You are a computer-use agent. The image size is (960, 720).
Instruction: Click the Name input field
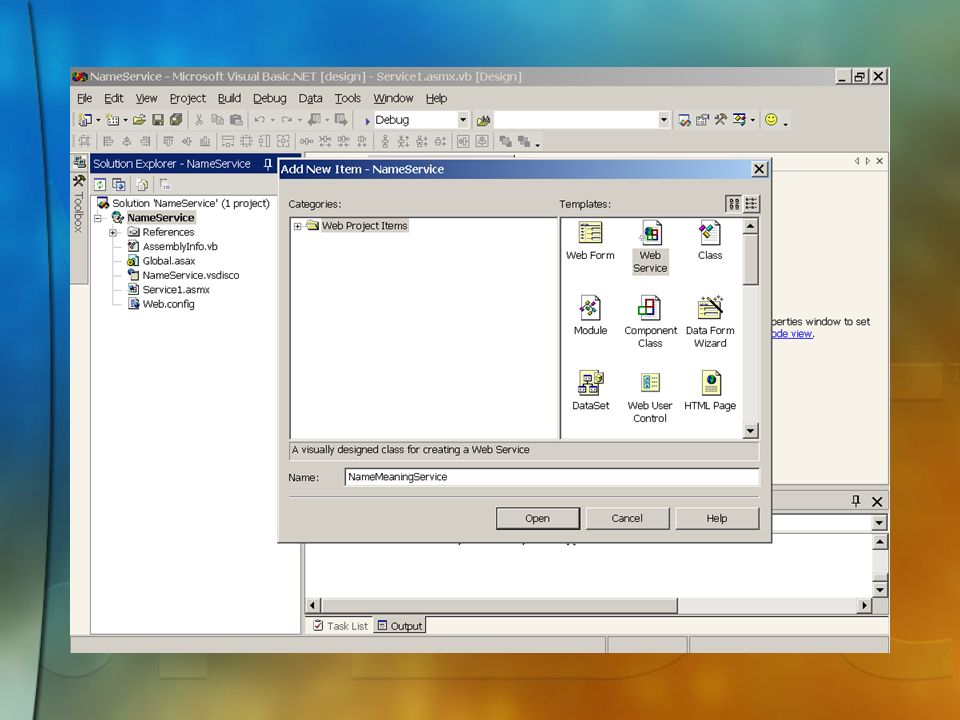pyautogui.click(x=552, y=477)
